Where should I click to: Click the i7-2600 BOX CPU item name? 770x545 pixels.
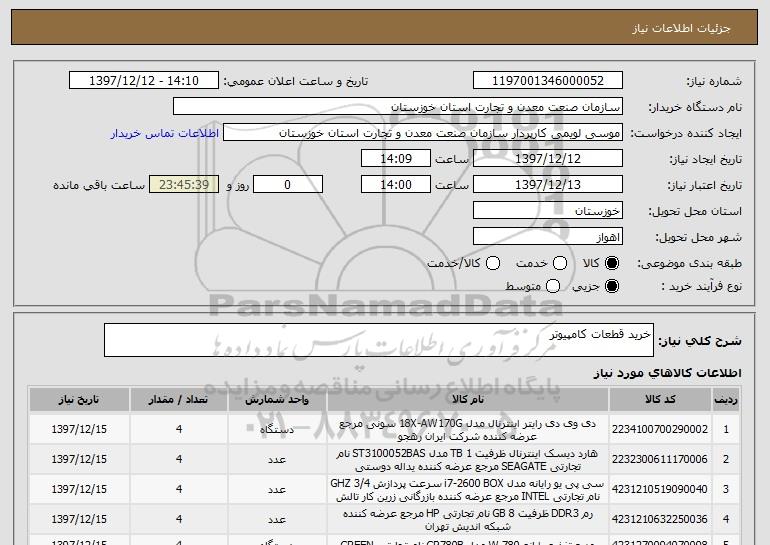point(468,490)
